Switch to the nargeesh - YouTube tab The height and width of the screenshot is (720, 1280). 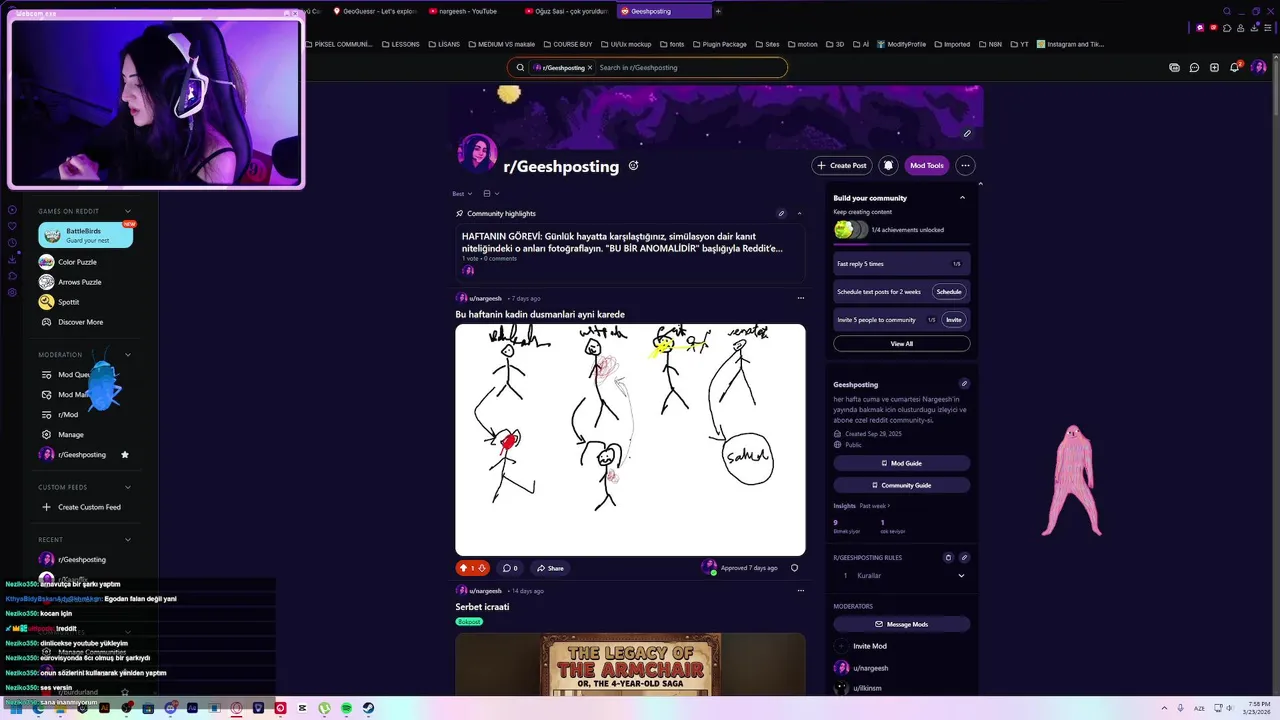point(470,11)
